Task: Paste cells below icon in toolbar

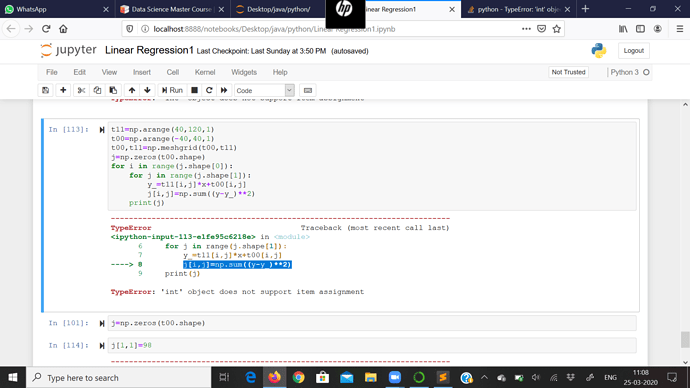Action: point(113,90)
